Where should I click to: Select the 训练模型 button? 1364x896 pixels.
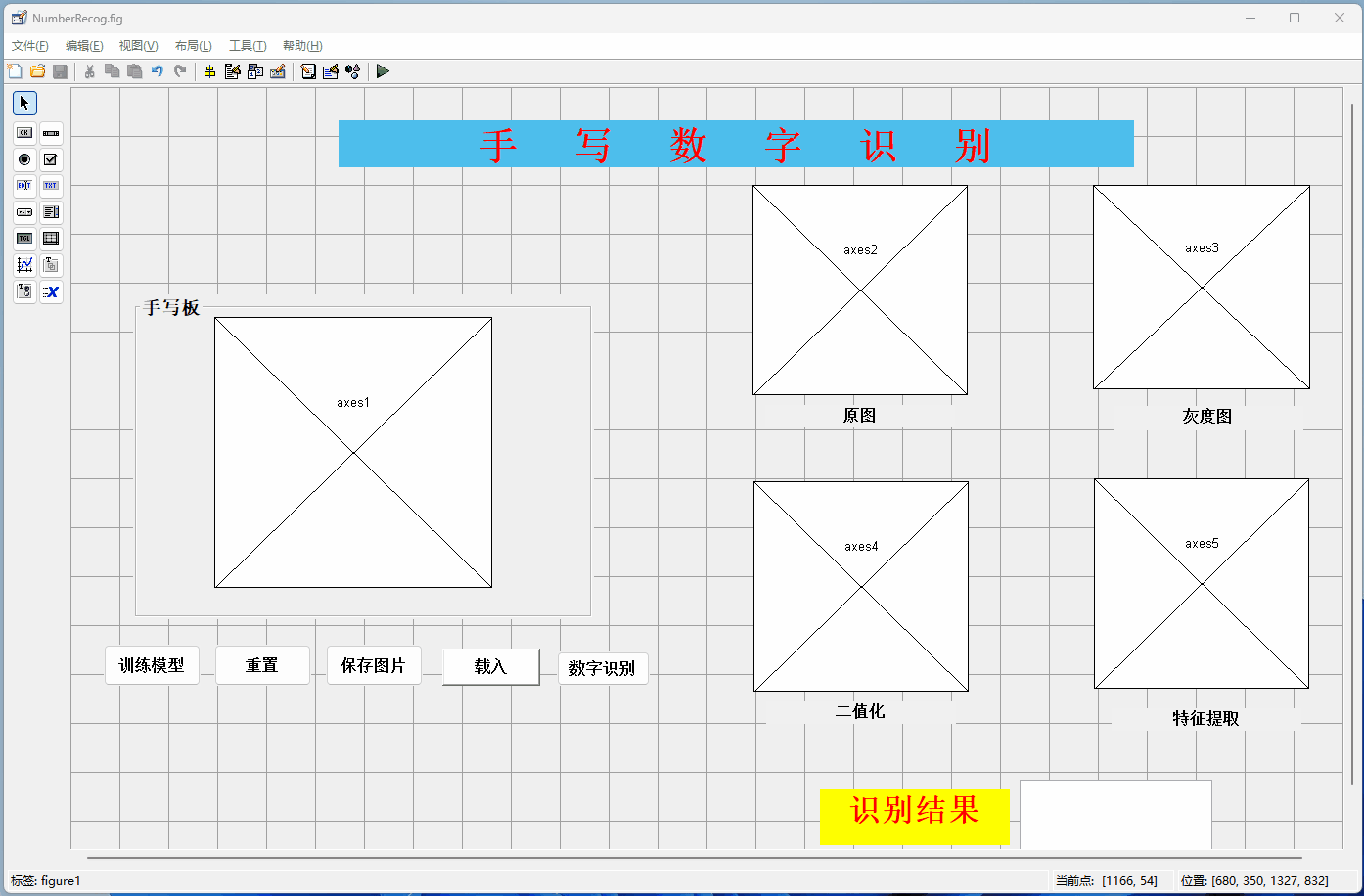pyautogui.click(x=152, y=665)
